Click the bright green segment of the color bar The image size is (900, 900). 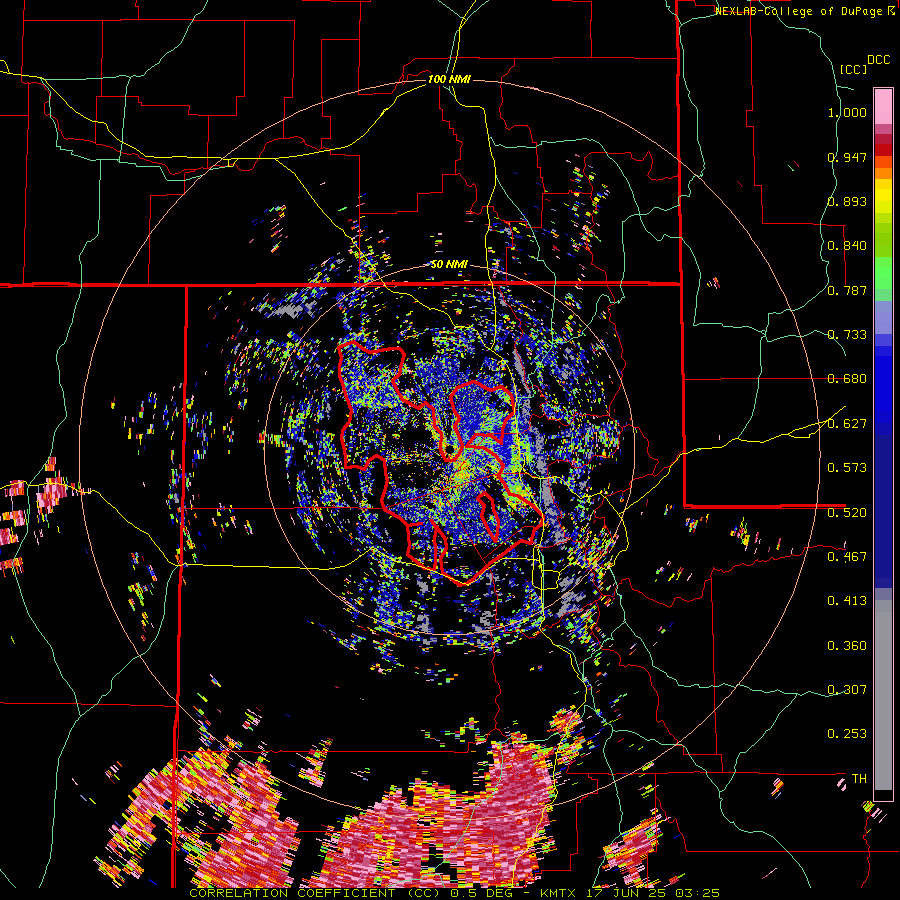coord(883,273)
